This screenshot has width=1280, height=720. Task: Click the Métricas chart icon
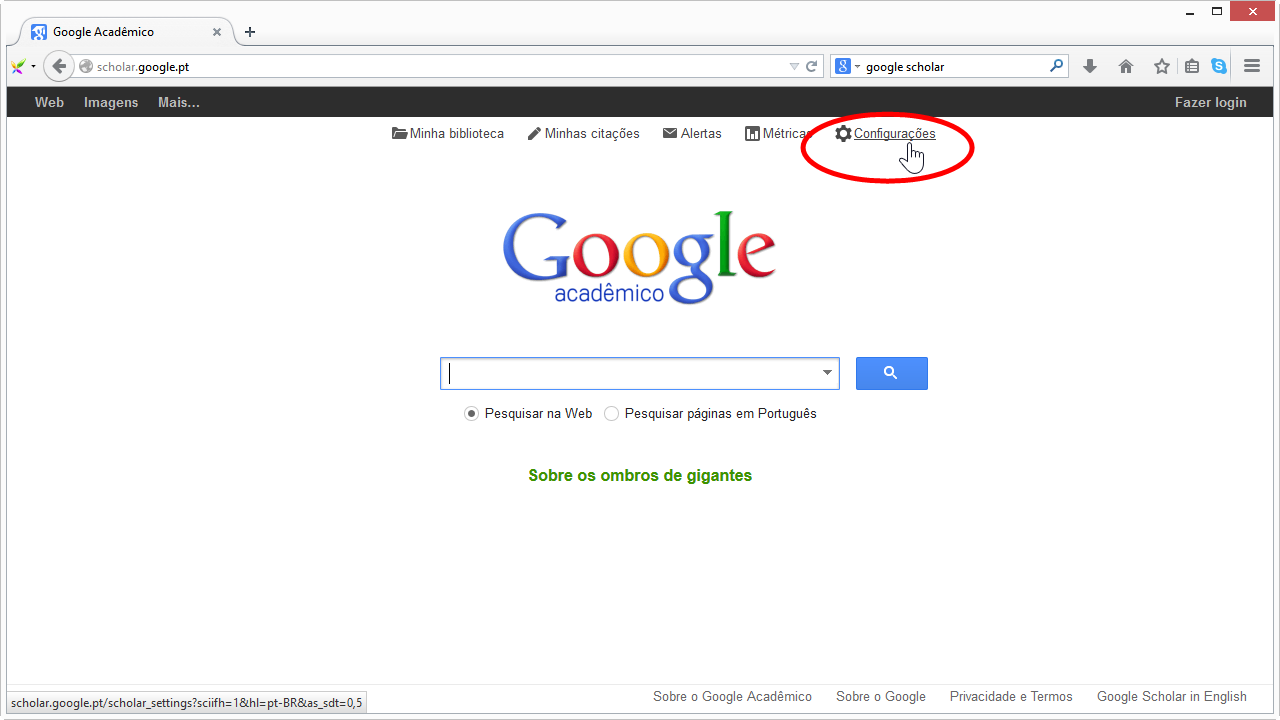coord(752,134)
